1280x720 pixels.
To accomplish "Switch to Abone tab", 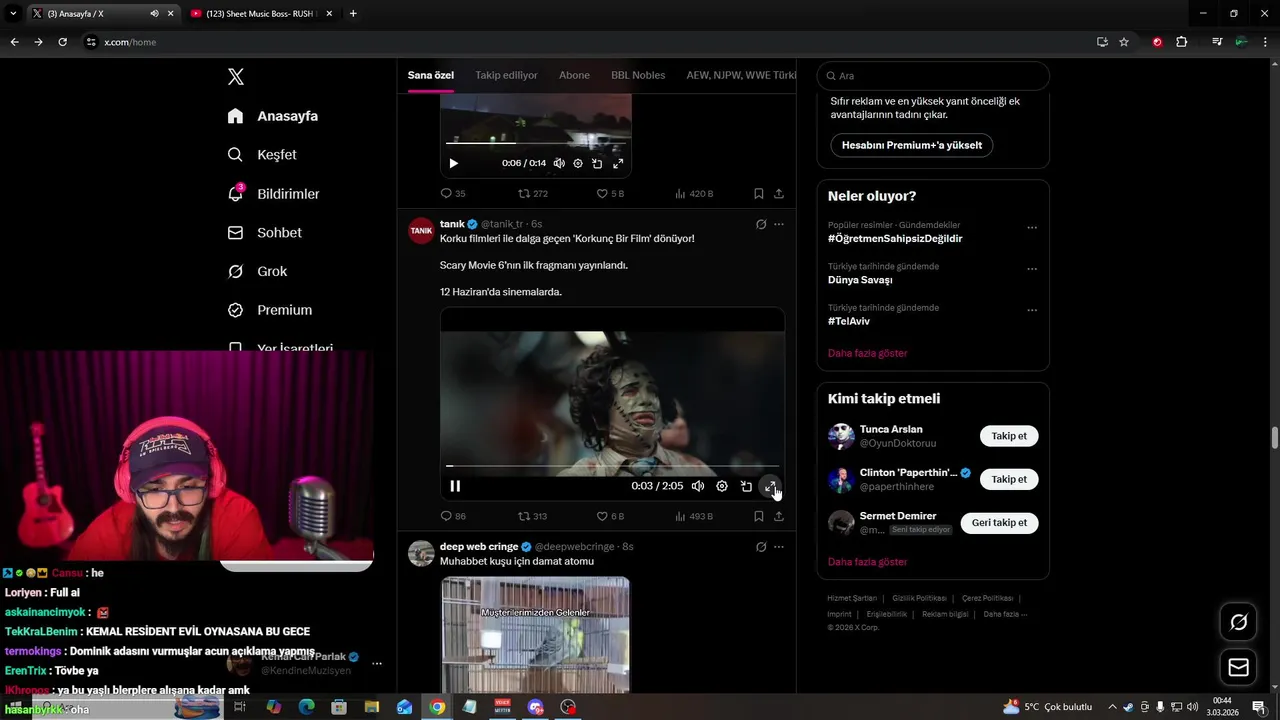I will (x=574, y=76).
